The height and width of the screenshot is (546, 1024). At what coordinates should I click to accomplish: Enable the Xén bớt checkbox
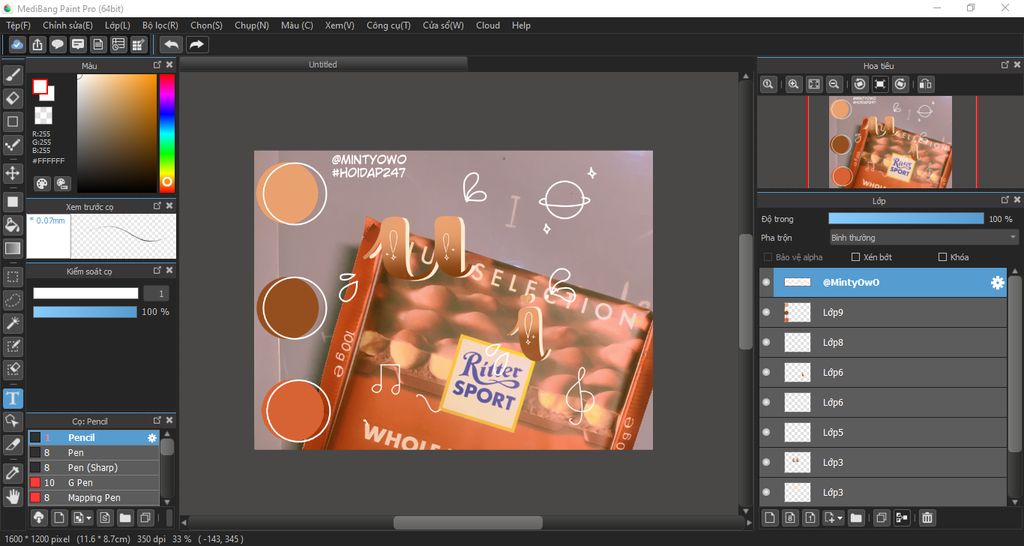(856, 257)
